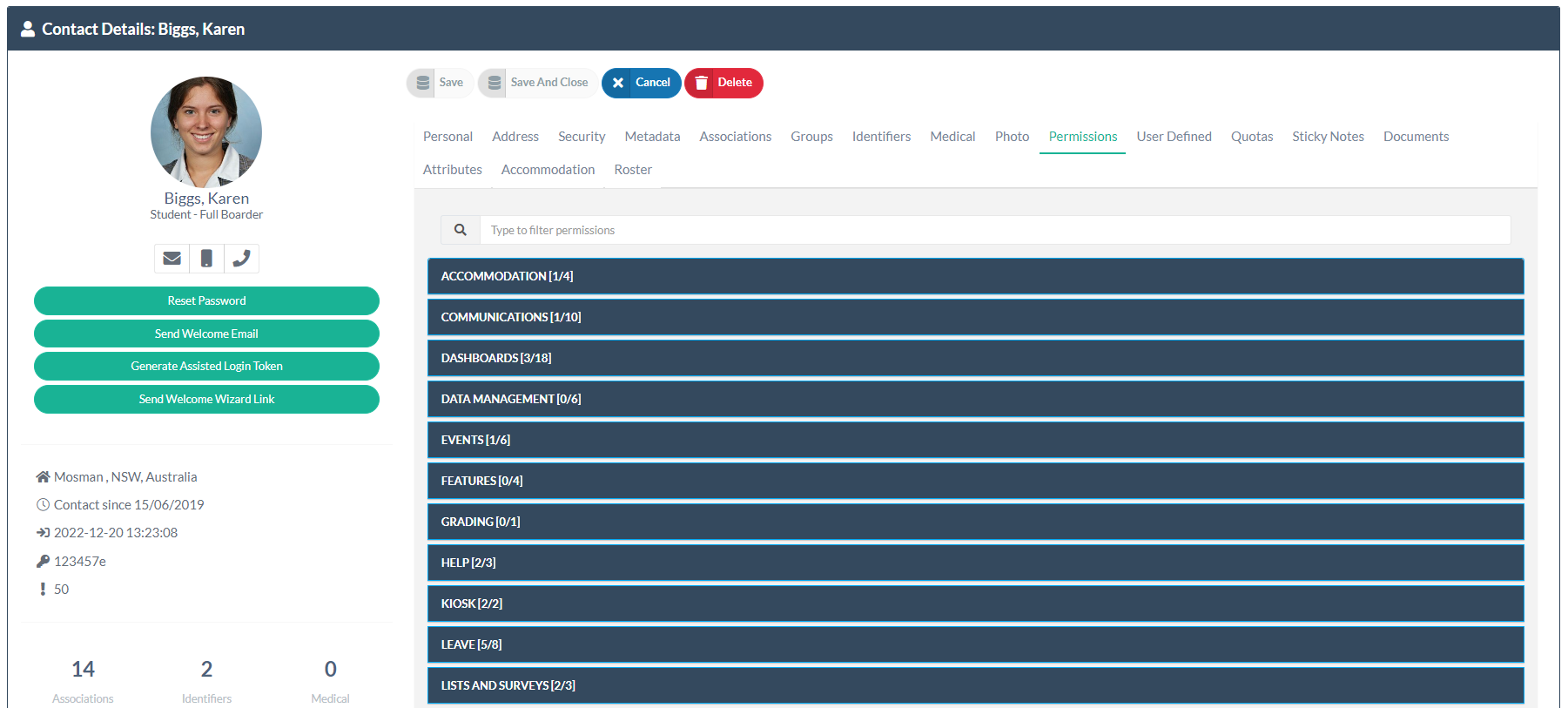
Task: Switch to the Quotas tab
Action: (1252, 137)
